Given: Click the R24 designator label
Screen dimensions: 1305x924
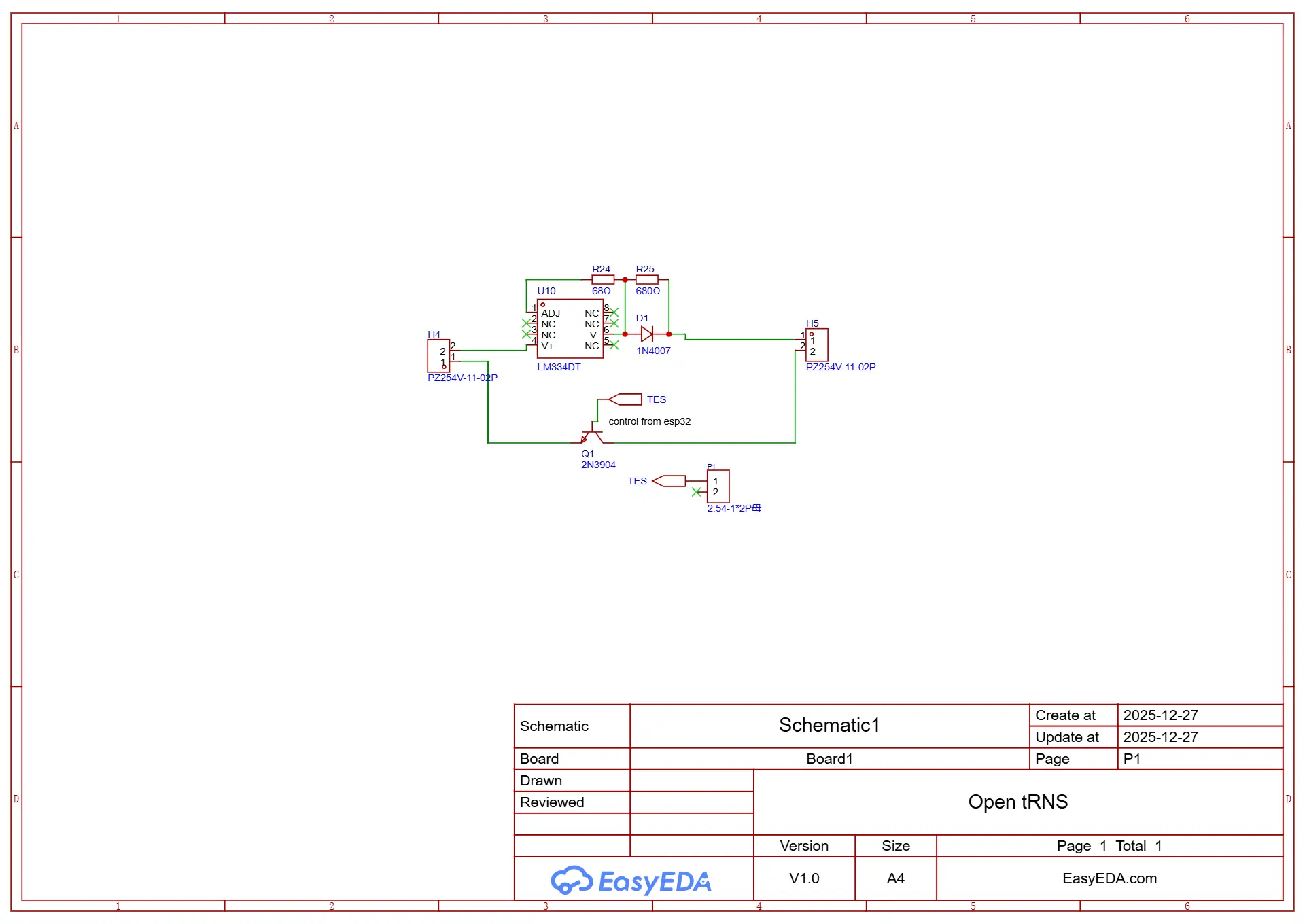Looking at the screenshot, I should point(601,269).
